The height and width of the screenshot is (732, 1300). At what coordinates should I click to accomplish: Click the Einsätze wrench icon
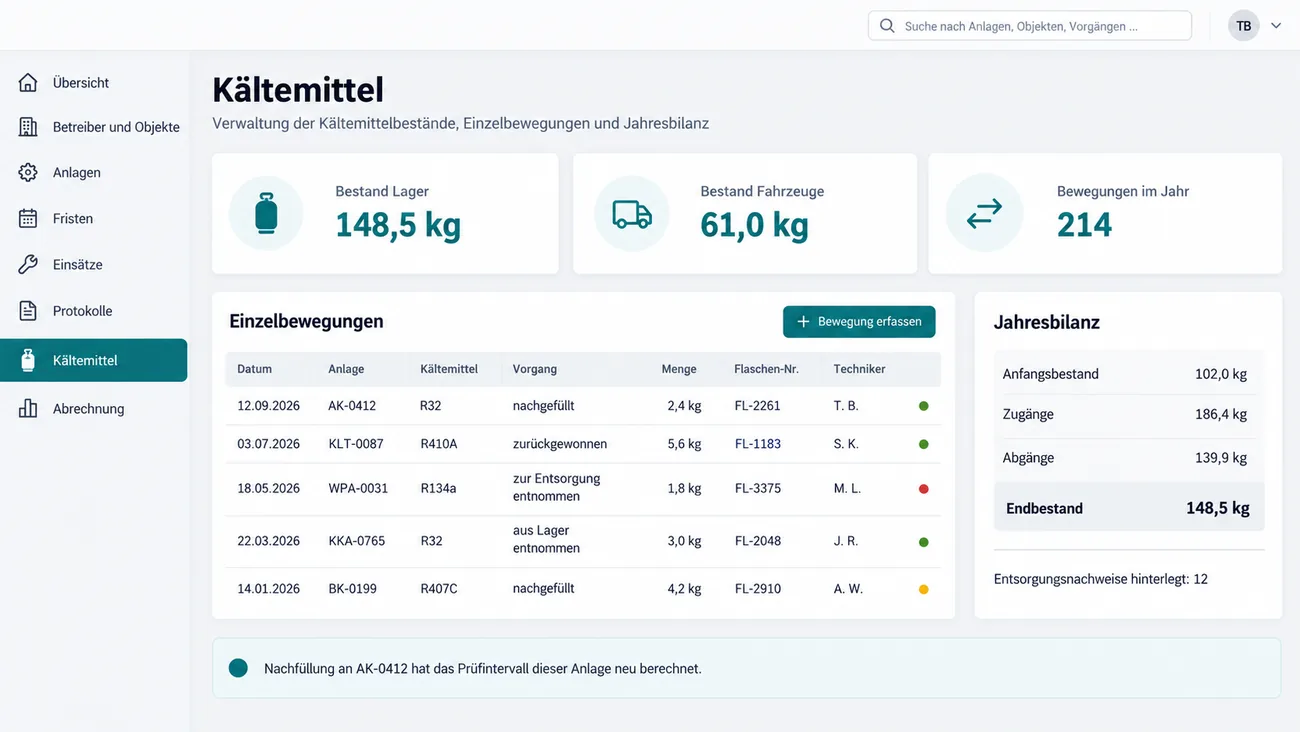(x=28, y=265)
